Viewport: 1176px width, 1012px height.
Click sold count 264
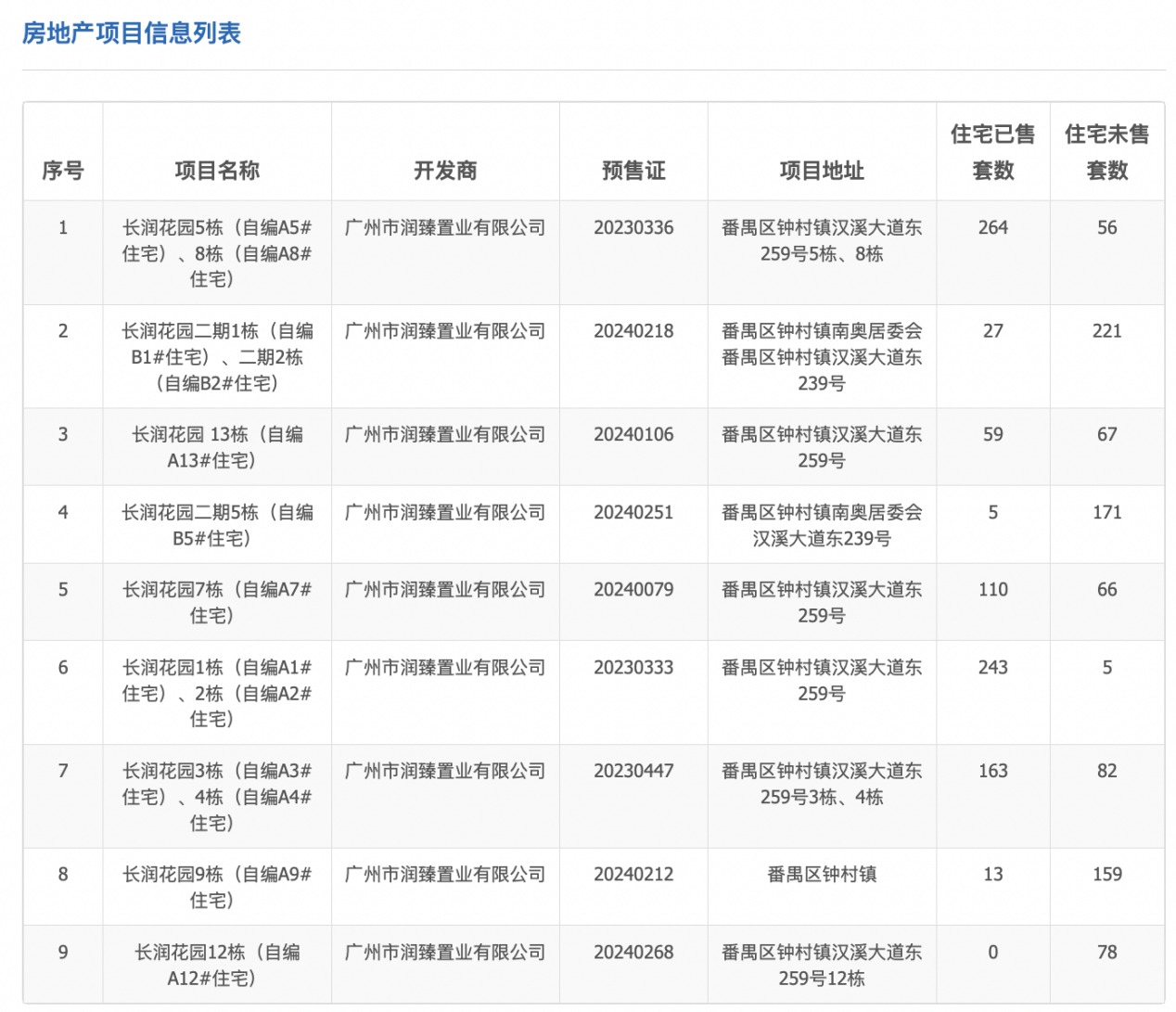tap(993, 227)
